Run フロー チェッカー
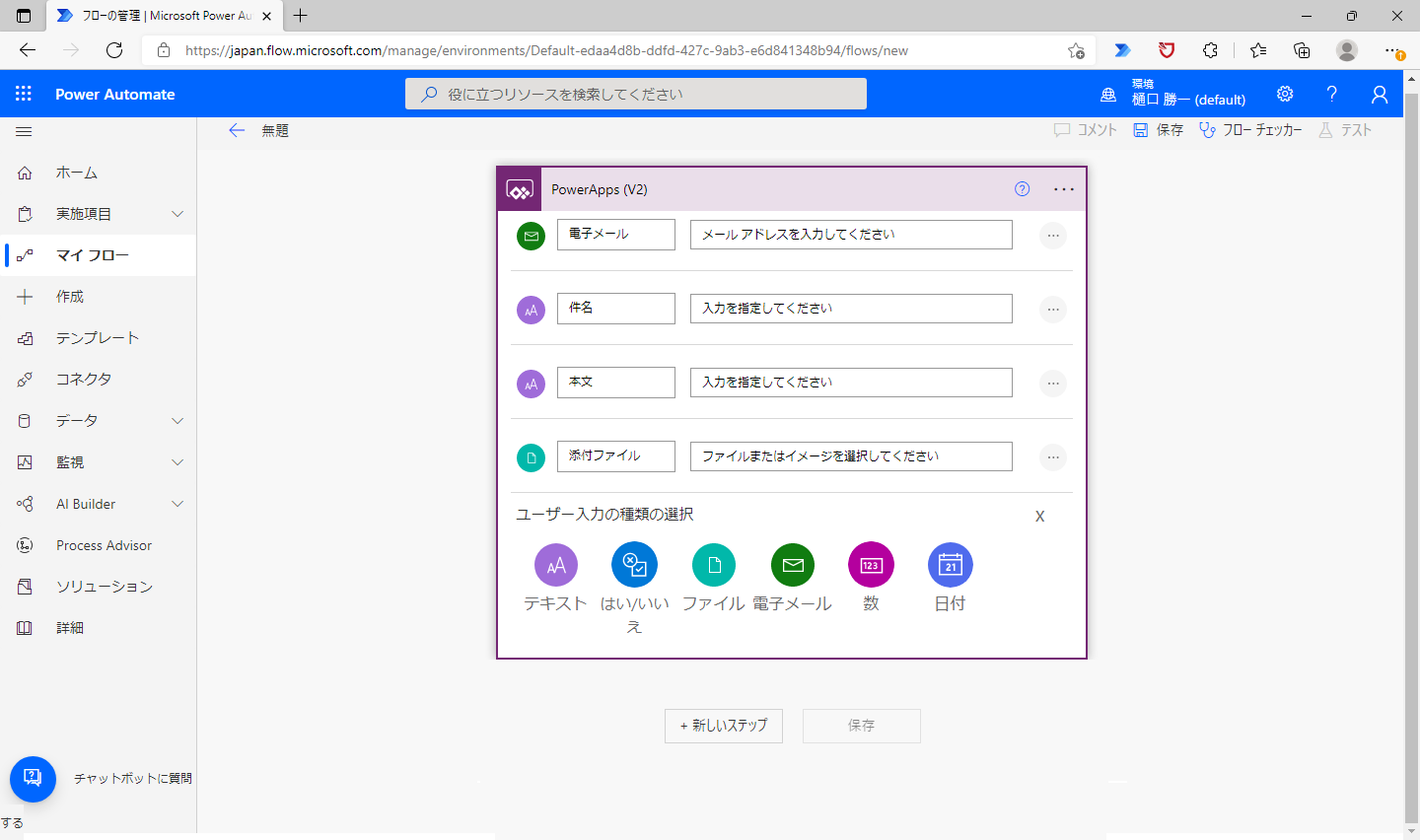Image resolution: width=1420 pixels, height=840 pixels. pos(1250,130)
